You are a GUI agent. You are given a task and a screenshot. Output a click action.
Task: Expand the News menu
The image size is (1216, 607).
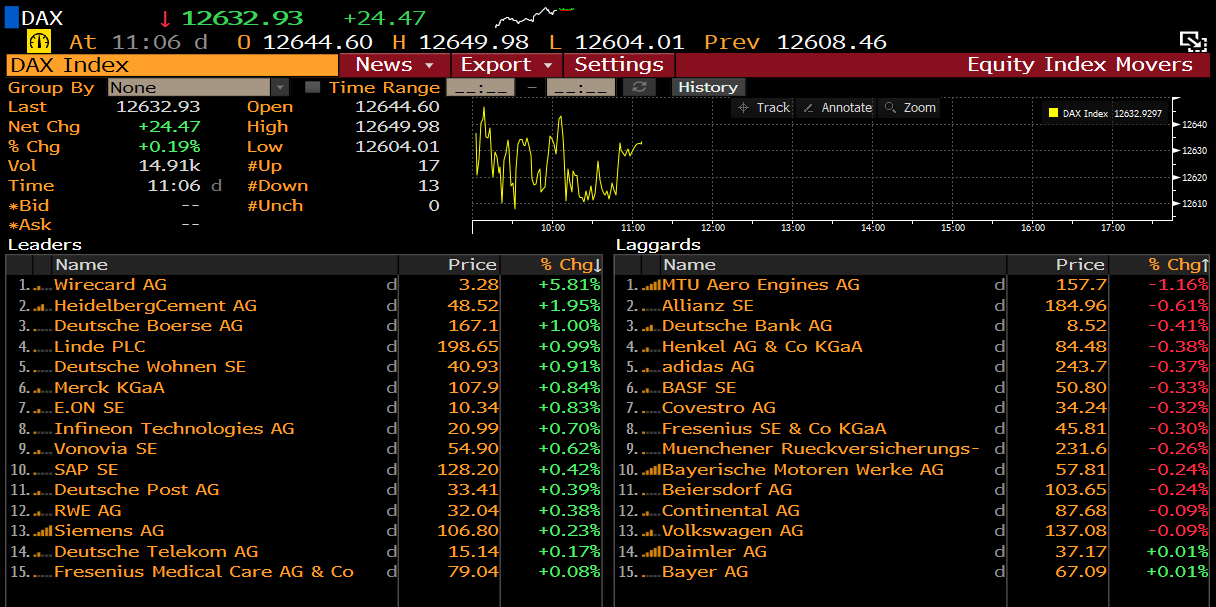click(x=394, y=65)
